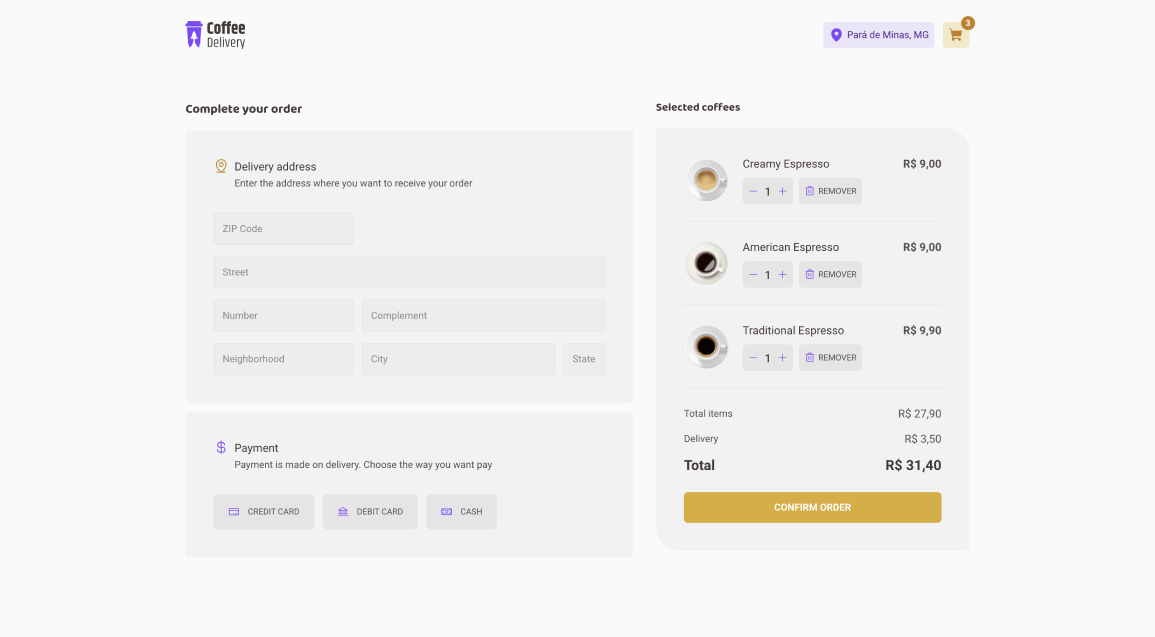Remove Traditional Espresso from the order

(x=830, y=357)
